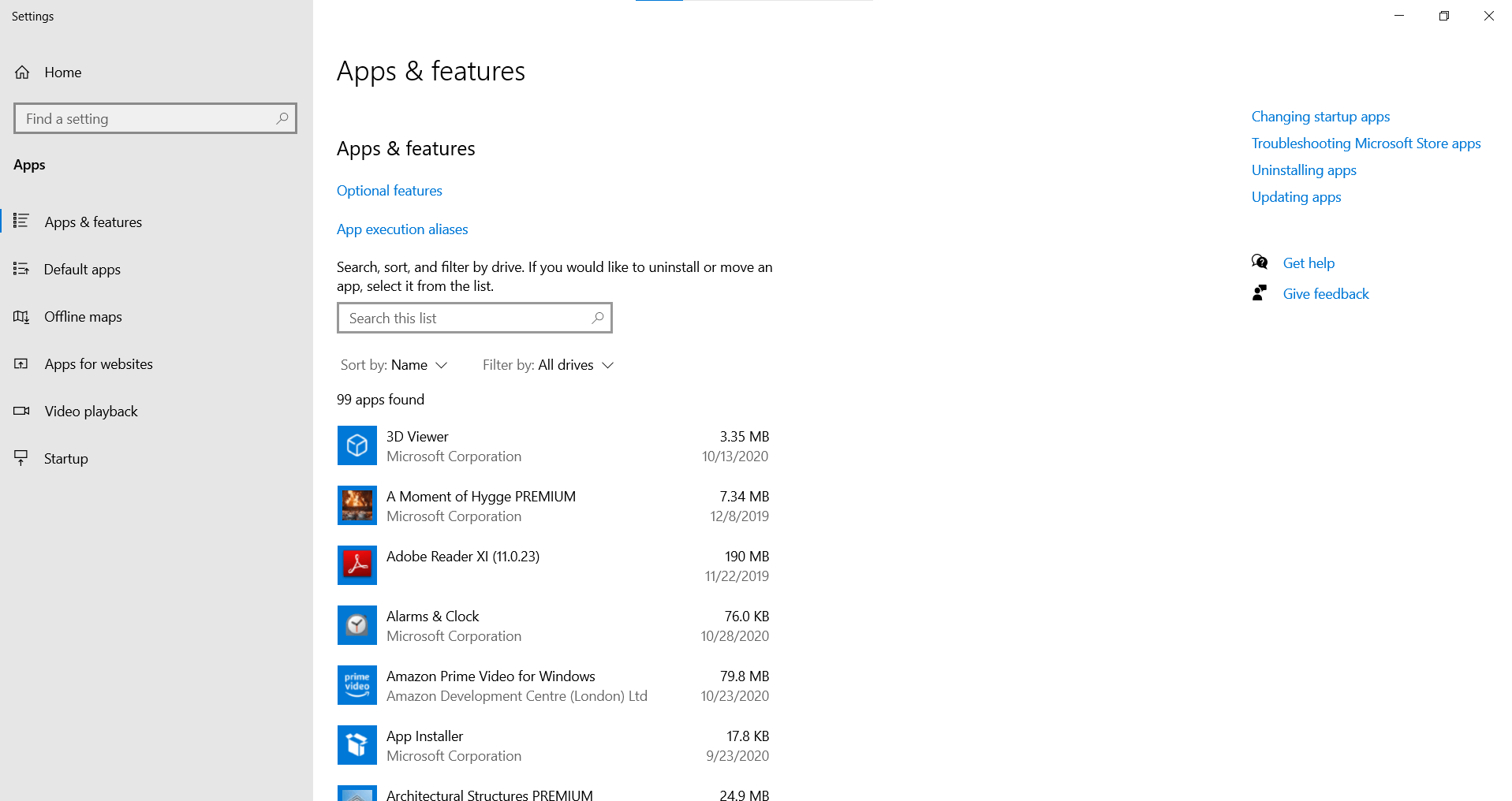Open Optional features
This screenshot has height=801, width=1512.
[x=389, y=190]
